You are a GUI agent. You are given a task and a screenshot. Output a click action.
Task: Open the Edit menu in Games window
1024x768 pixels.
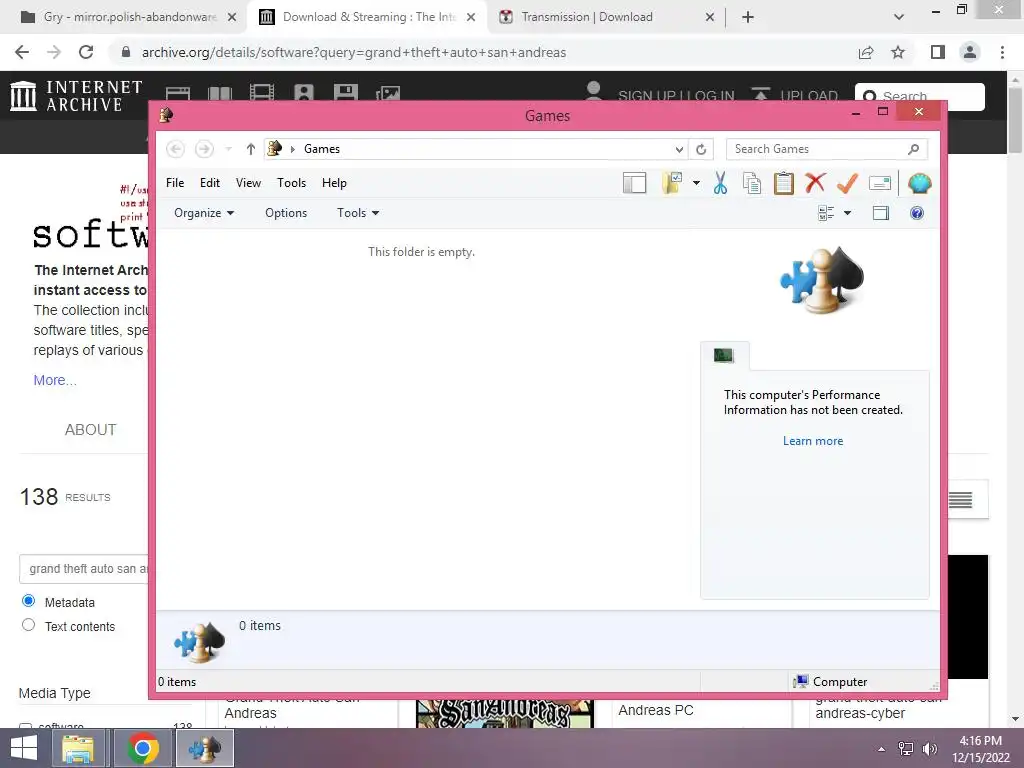coord(210,183)
